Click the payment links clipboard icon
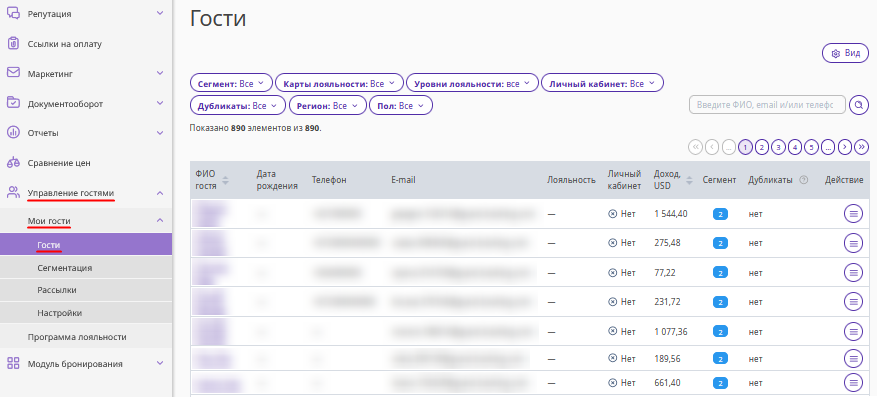This screenshot has width=877, height=397. [13, 44]
